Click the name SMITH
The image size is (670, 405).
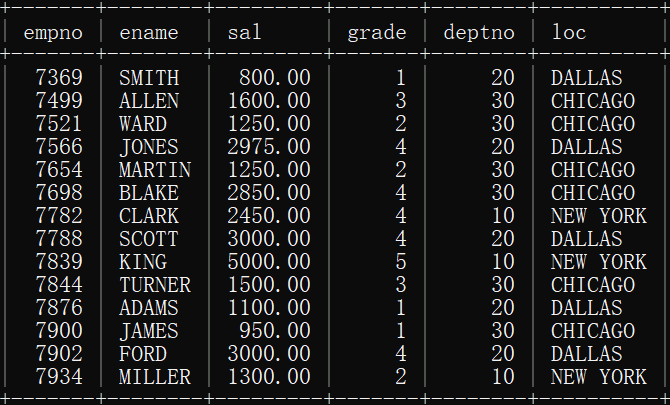tap(149, 78)
